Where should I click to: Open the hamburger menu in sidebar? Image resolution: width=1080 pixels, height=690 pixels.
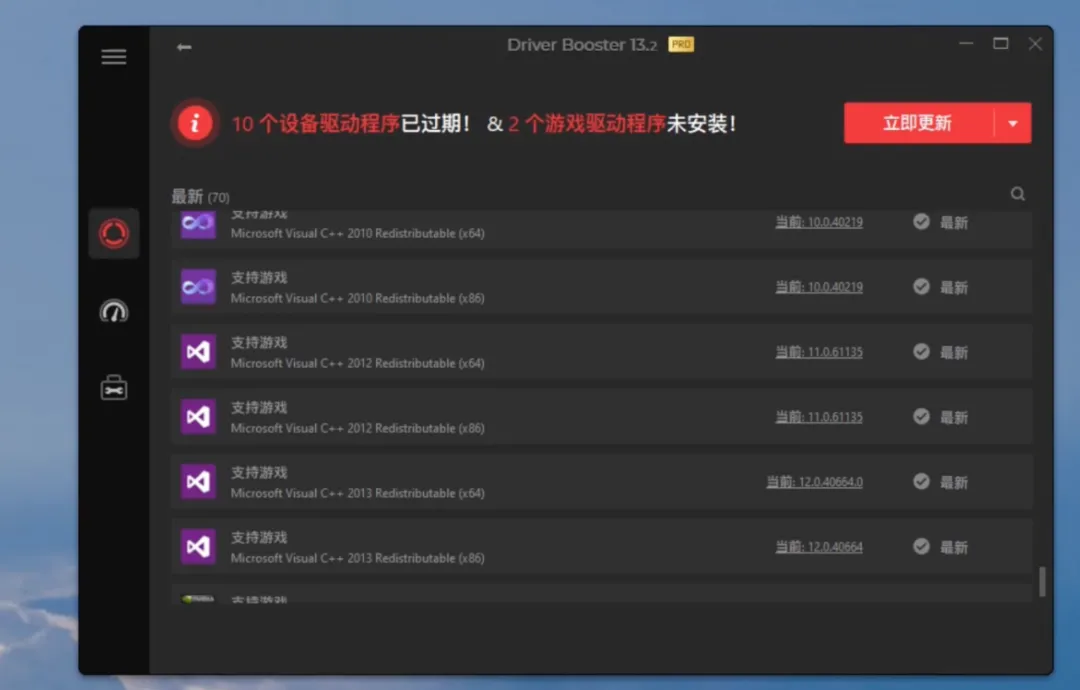tap(114, 57)
